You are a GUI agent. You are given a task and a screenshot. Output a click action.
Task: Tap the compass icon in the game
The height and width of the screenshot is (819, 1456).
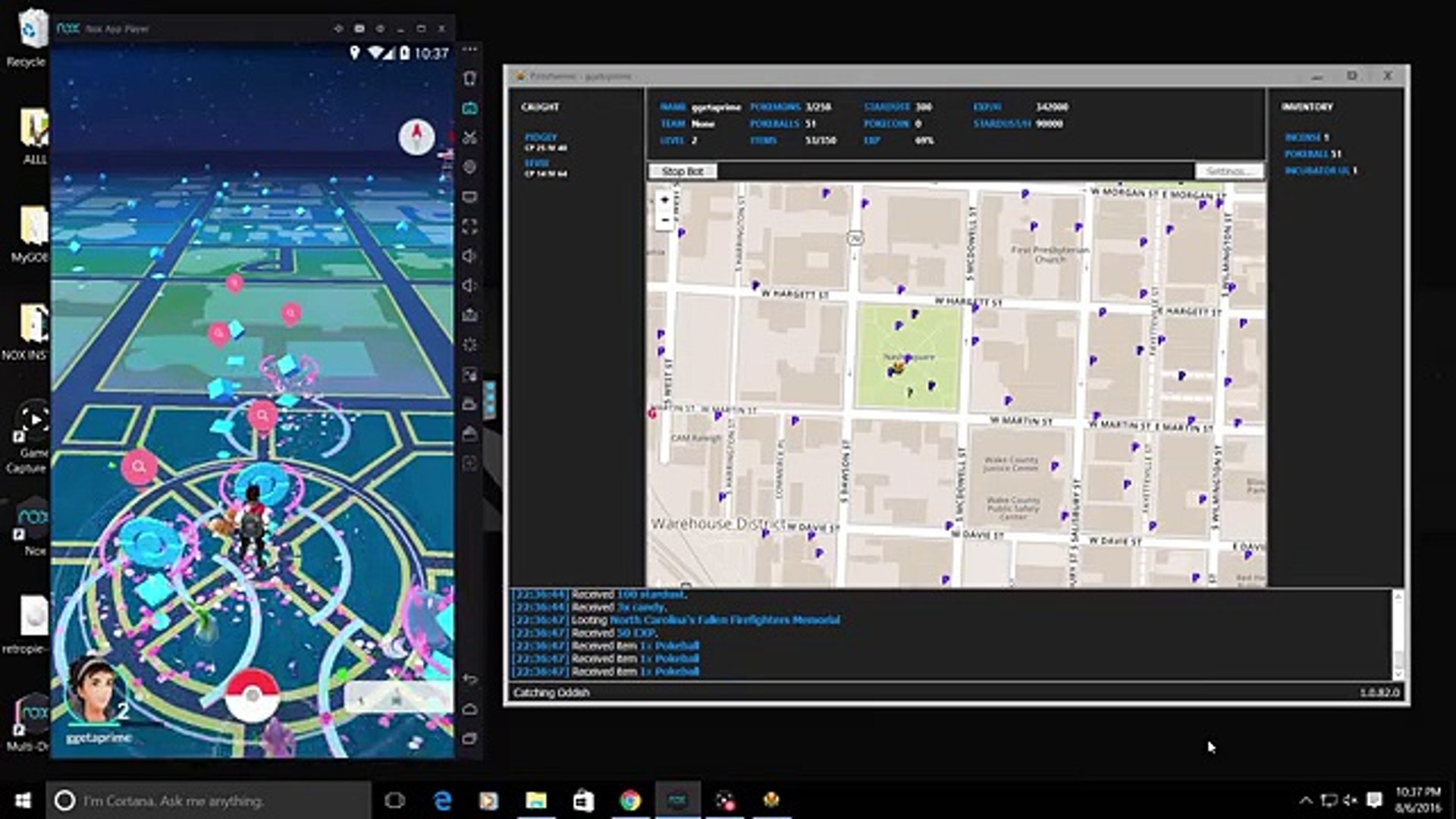point(416,136)
